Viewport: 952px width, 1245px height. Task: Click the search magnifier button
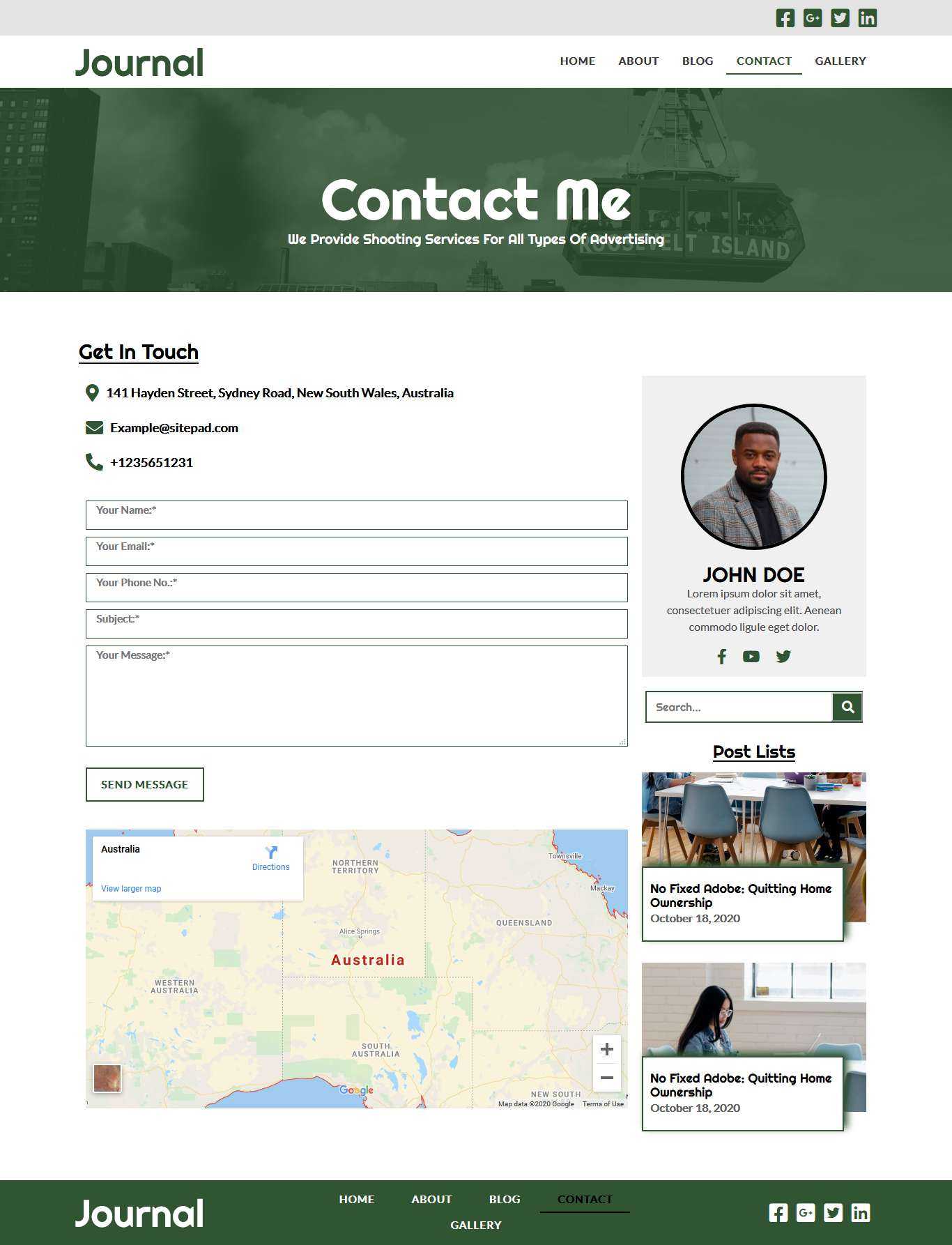click(847, 707)
